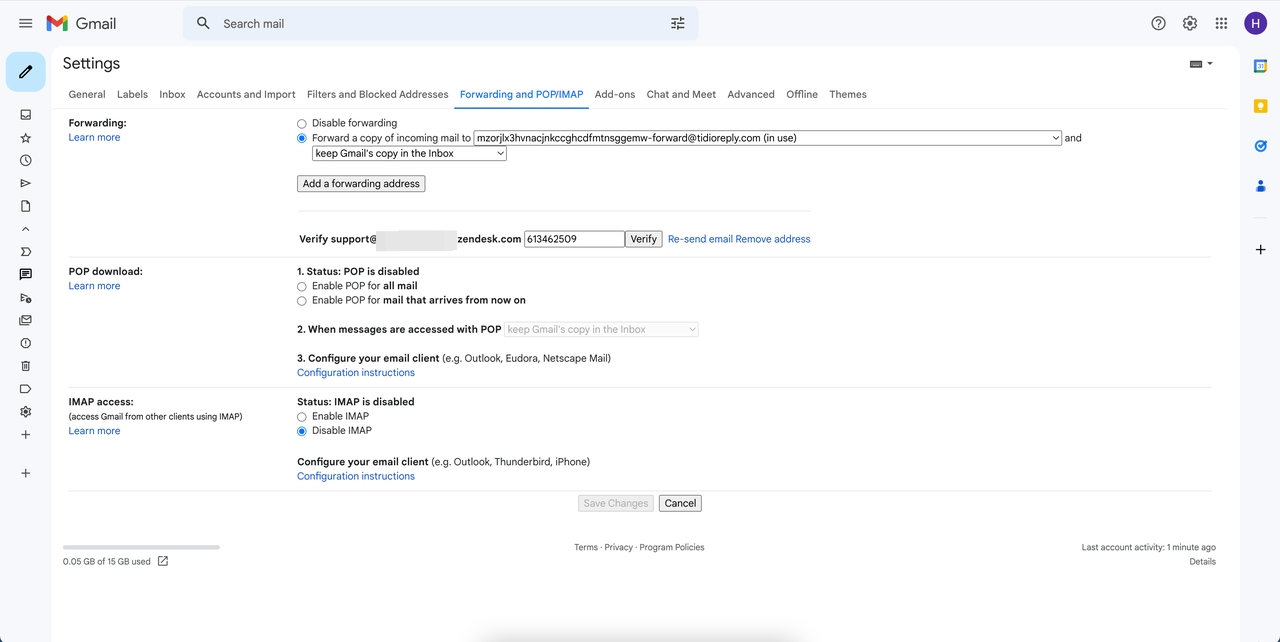Open the Starred folder in sidebar

coord(26,138)
